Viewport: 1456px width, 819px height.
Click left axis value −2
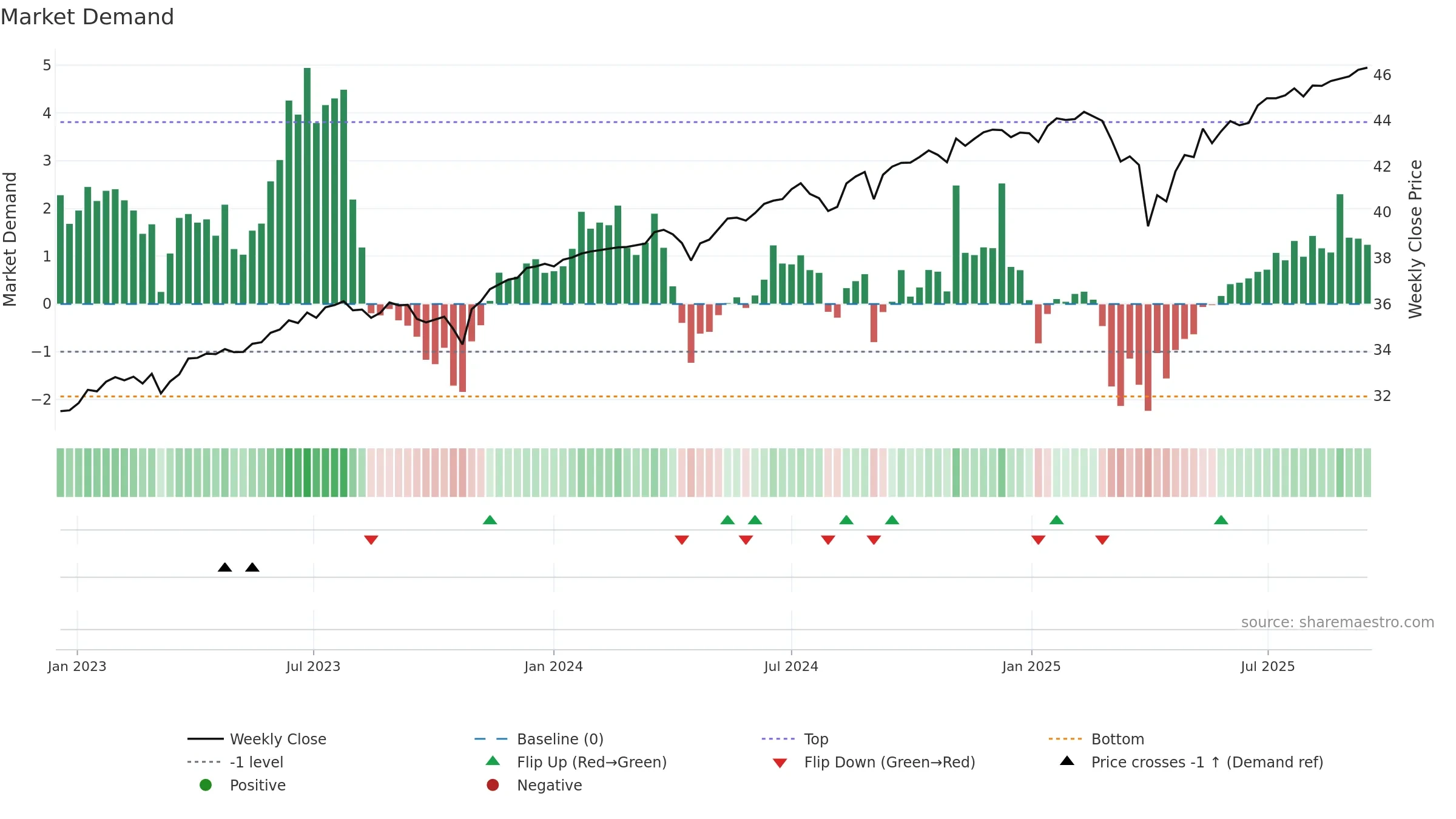(x=41, y=399)
